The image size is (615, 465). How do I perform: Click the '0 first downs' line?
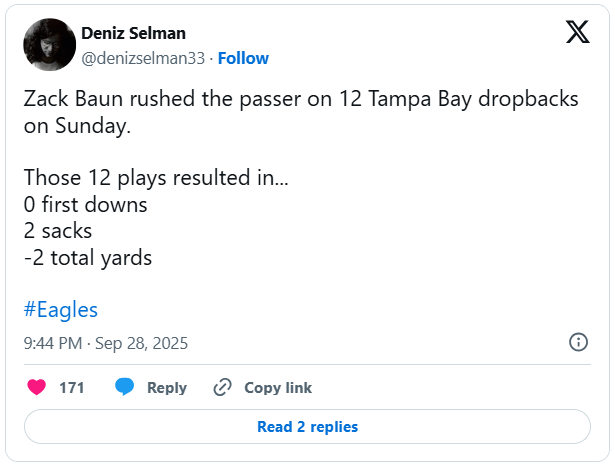pyautogui.click(x=85, y=205)
